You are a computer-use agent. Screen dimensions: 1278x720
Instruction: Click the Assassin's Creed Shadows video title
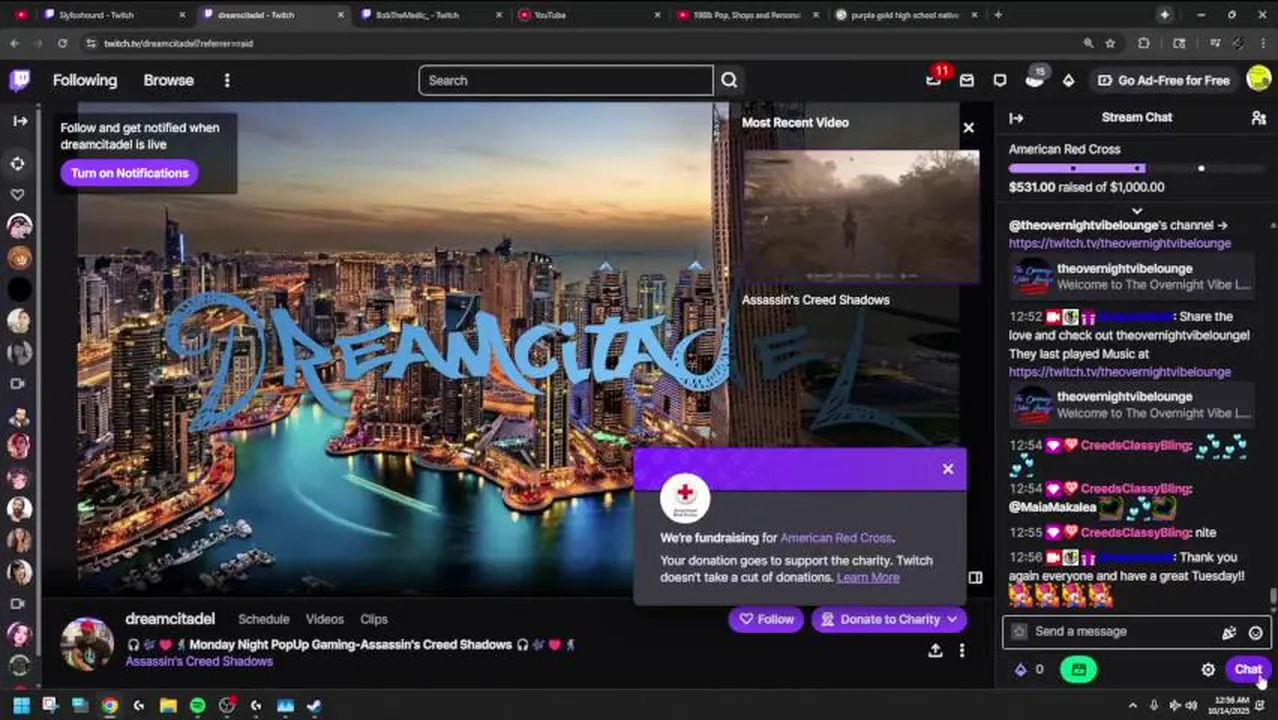815,299
